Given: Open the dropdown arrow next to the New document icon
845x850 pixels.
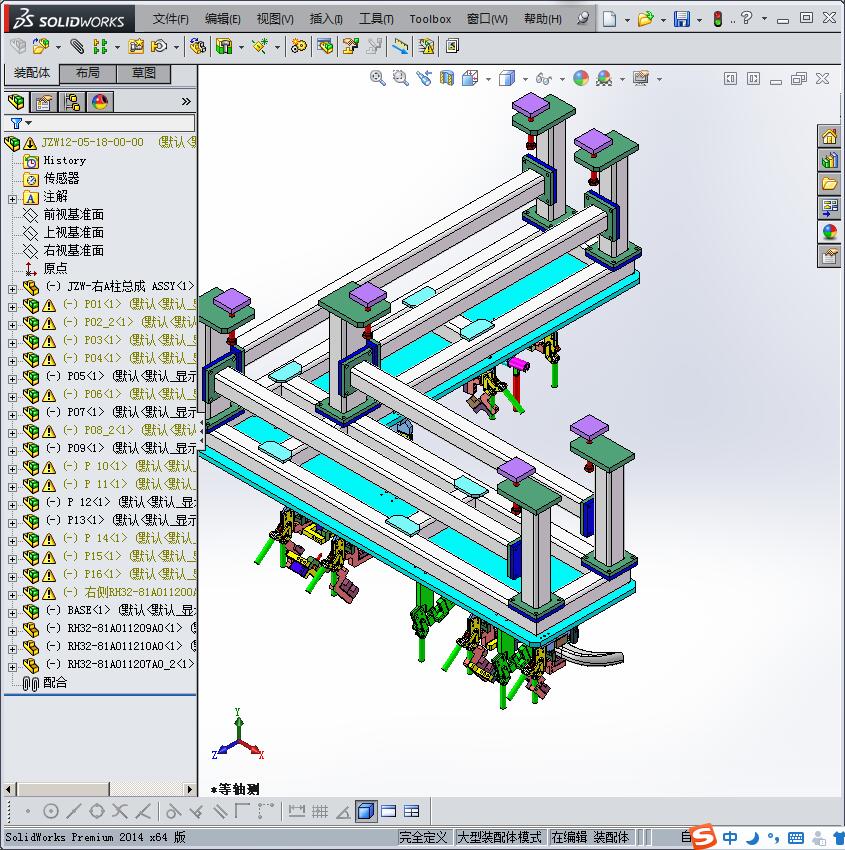Looking at the screenshot, I should coord(627,20).
